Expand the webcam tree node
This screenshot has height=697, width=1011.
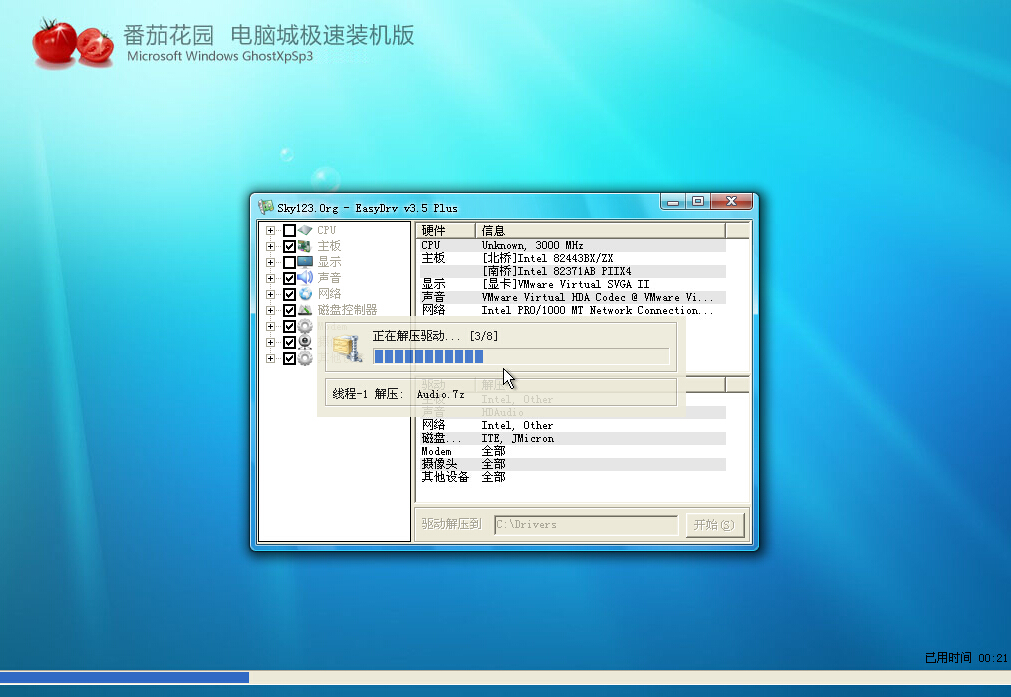[x=271, y=342]
